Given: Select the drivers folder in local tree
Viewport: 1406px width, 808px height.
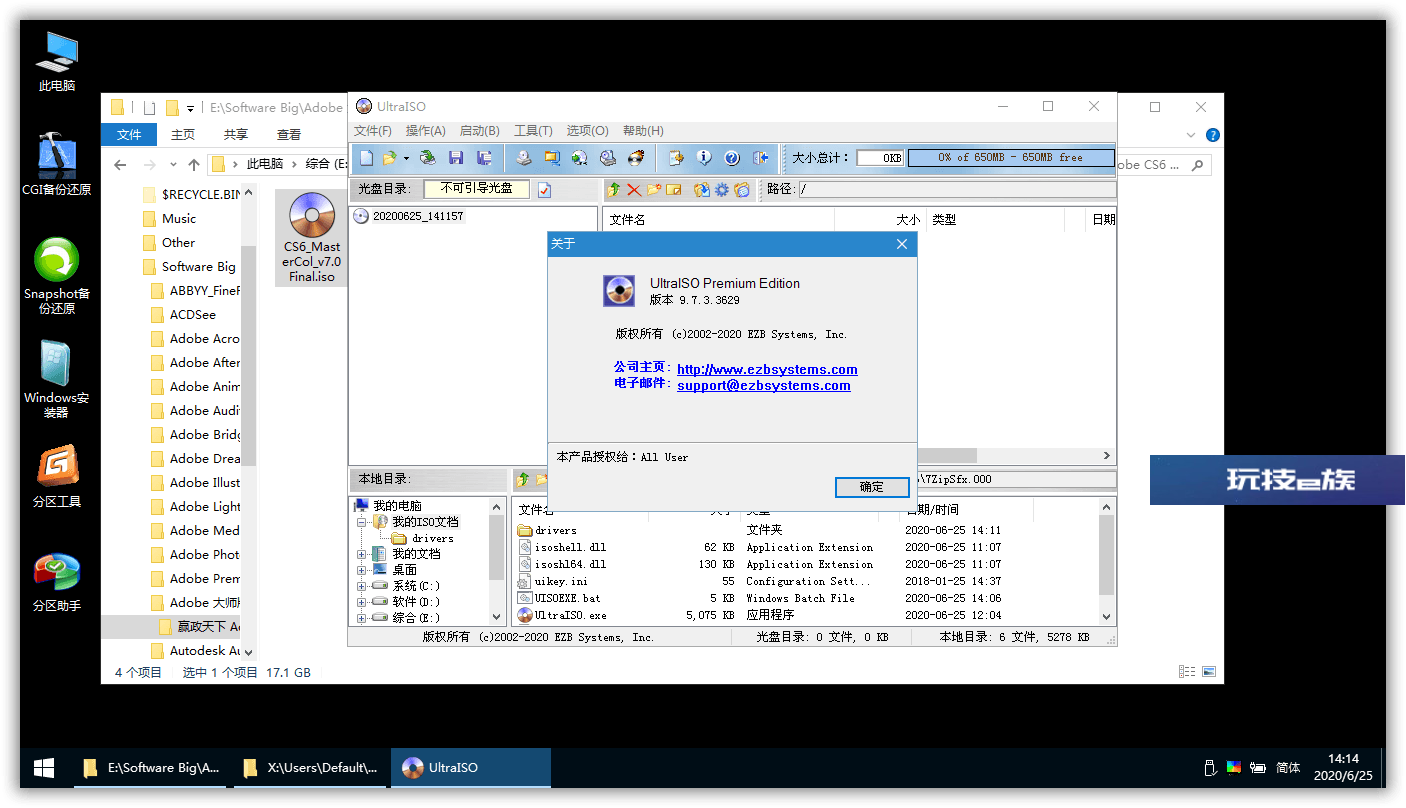Looking at the screenshot, I should point(432,538).
